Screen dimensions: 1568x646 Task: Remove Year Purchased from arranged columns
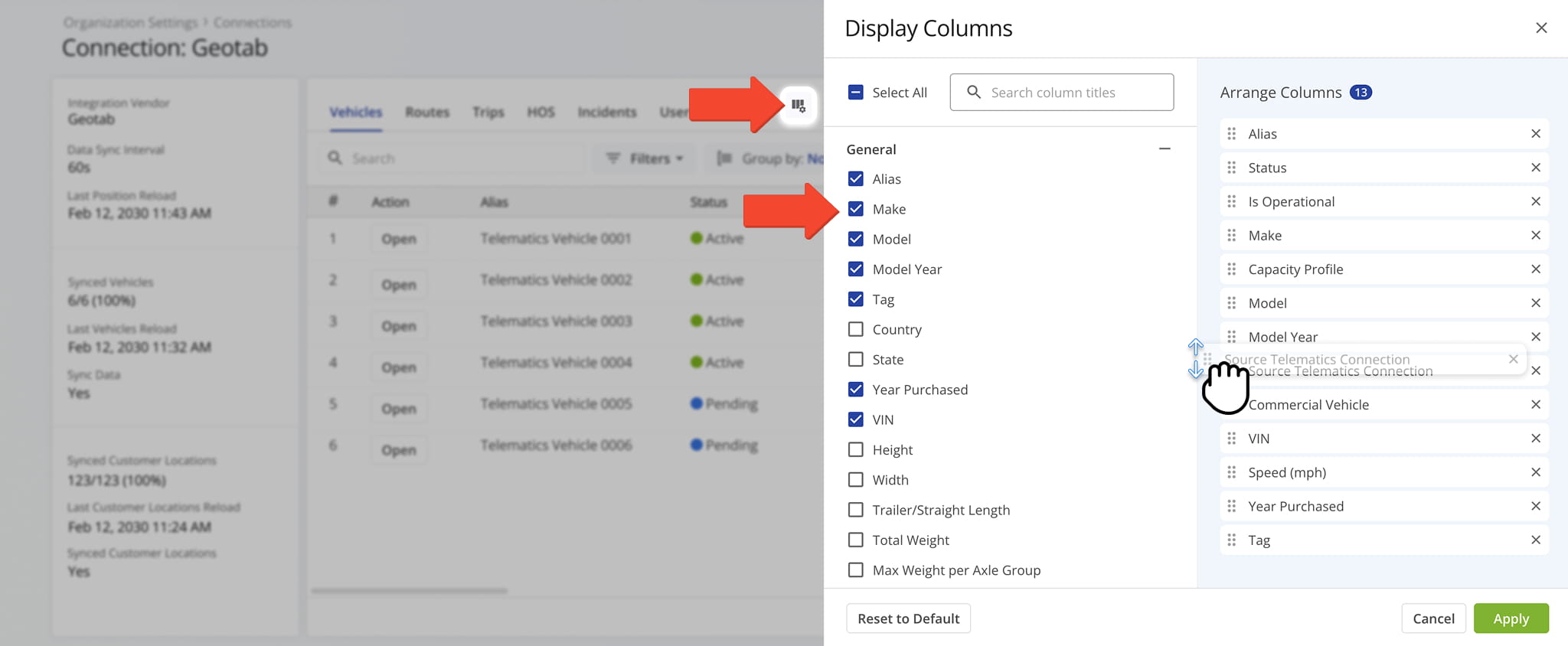coord(1535,506)
